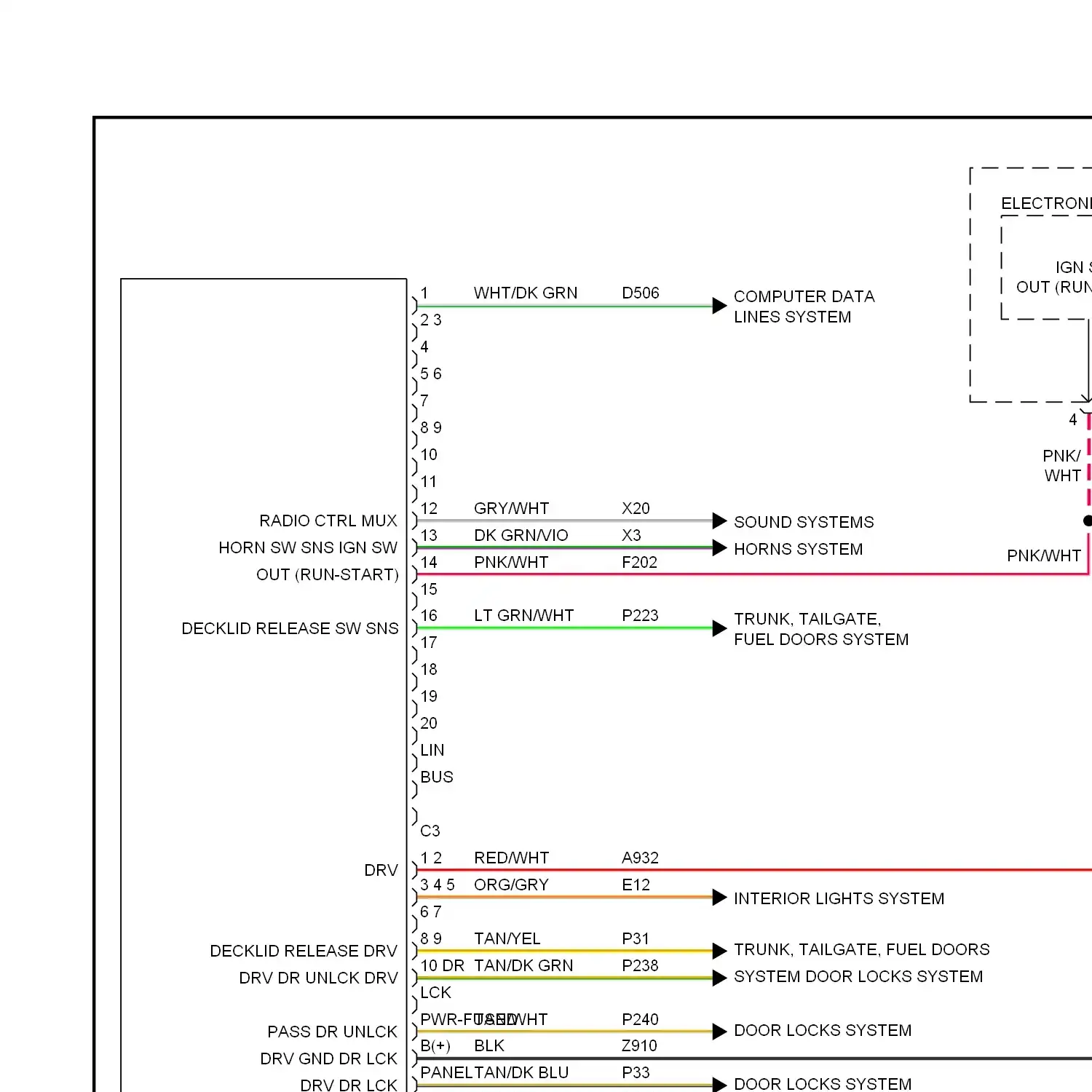Click the HORNS SYSTEM reference
The image size is (1092, 1092).
click(798, 549)
